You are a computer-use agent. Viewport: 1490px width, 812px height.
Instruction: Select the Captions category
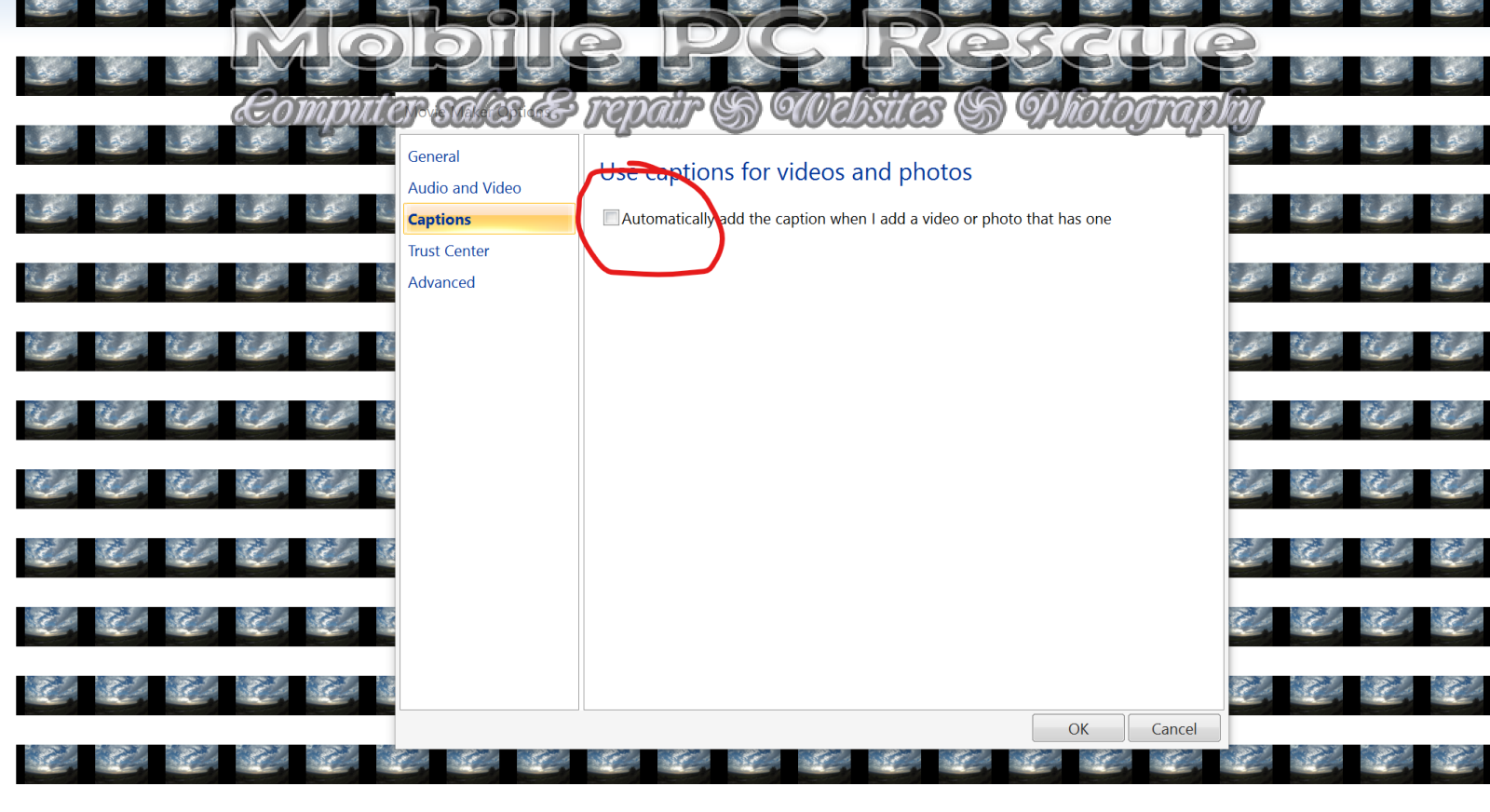(489, 220)
